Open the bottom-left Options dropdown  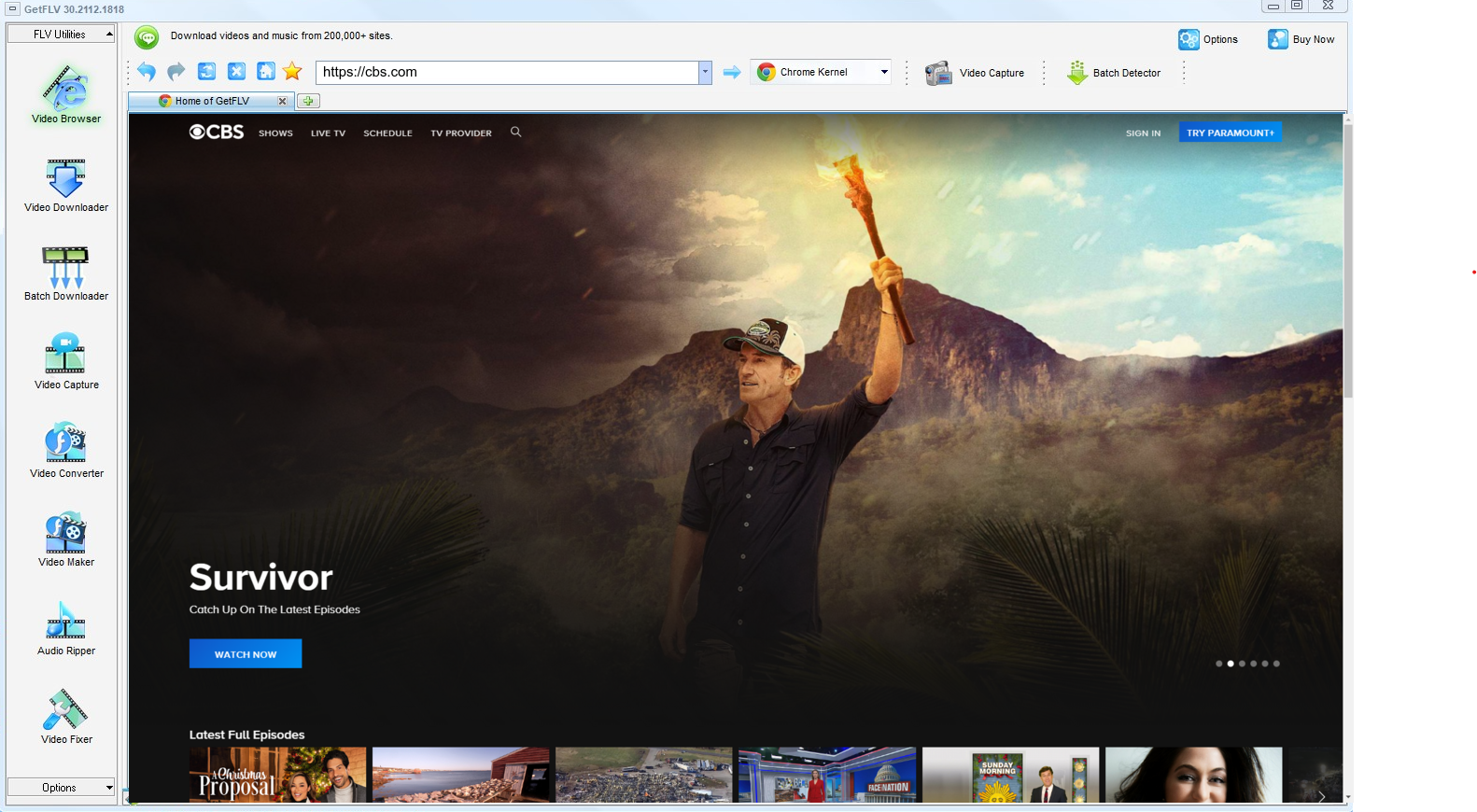coord(61,788)
